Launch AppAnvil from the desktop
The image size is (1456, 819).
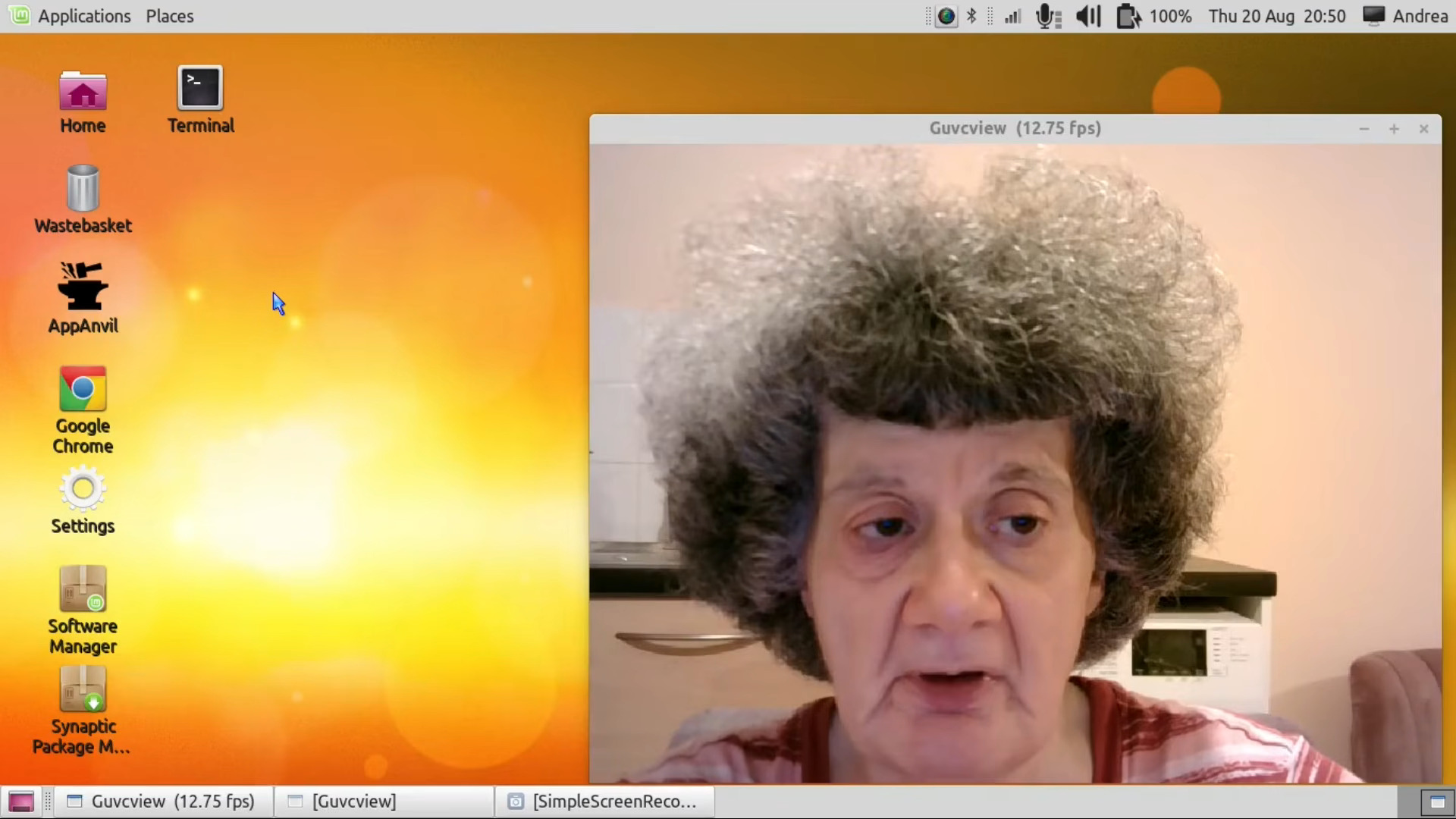coord(83,299)
